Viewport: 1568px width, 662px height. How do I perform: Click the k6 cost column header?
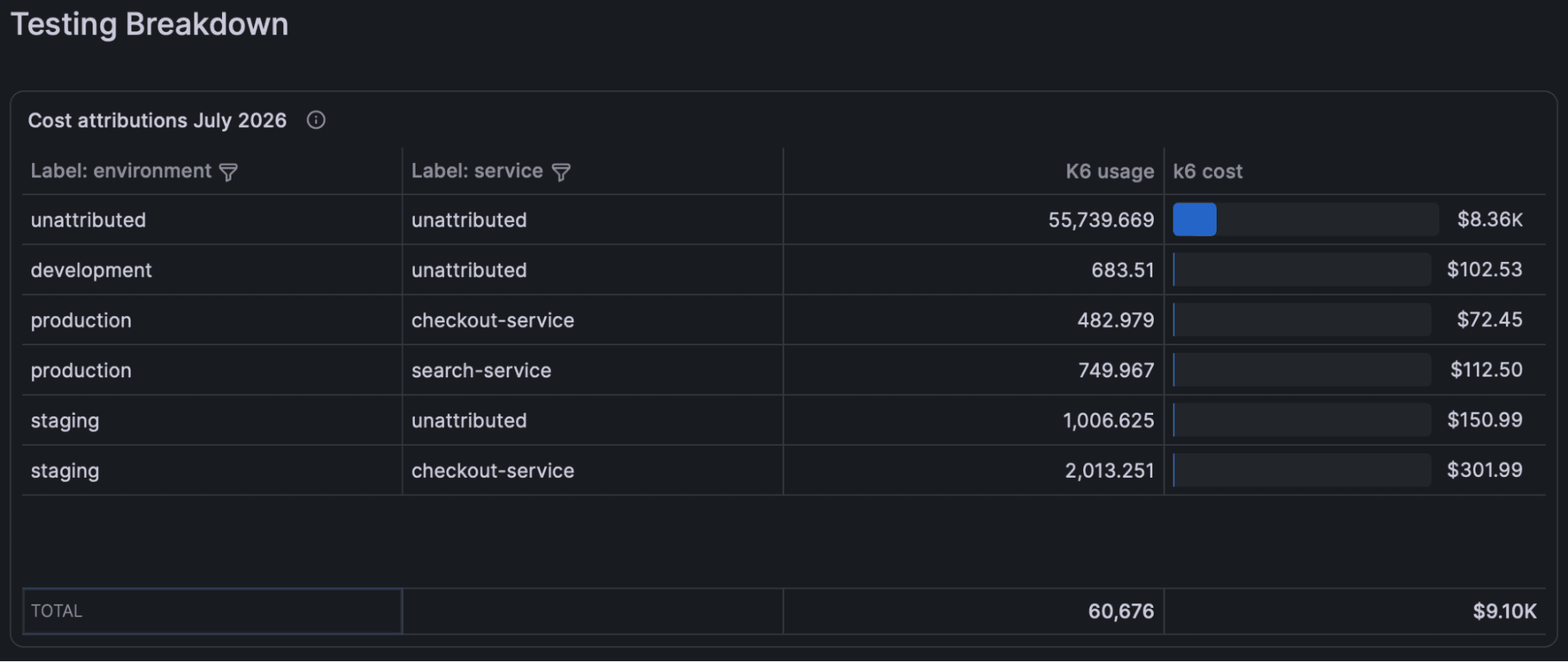tap(1207, 171)
